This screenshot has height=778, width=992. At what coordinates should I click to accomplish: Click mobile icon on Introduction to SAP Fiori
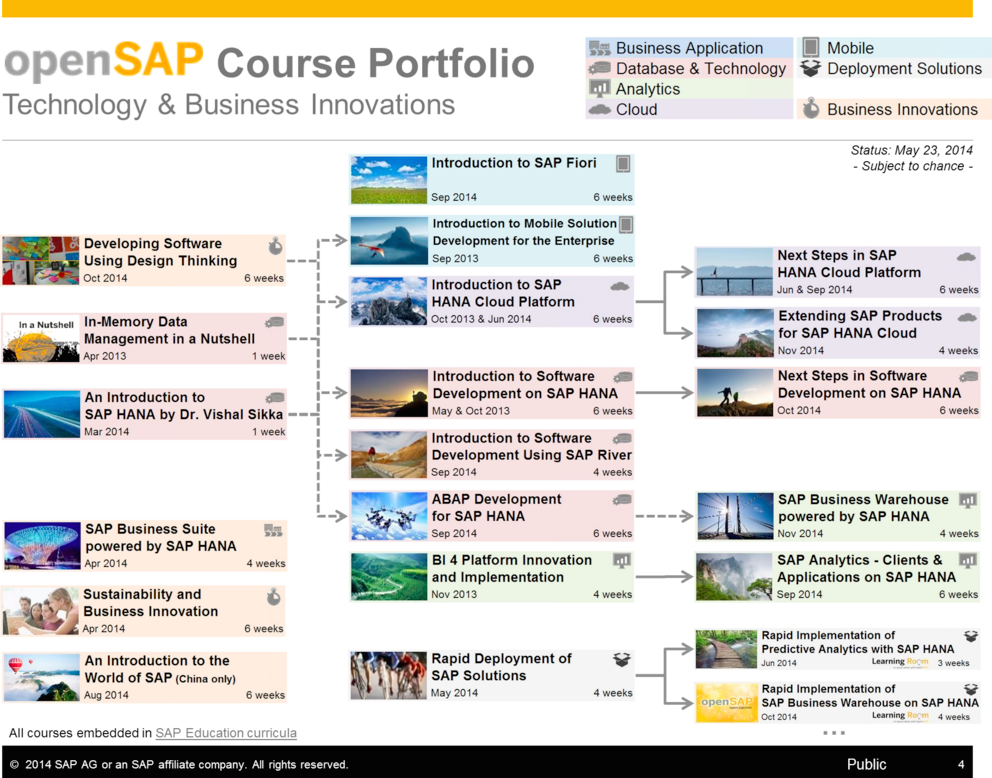[623, 164]
